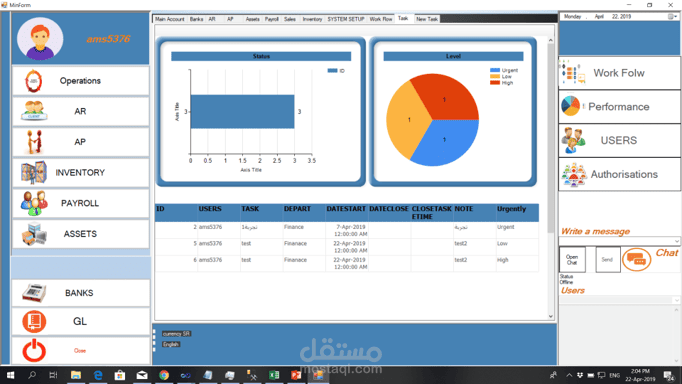Open the Work Folw icon

[x=573, y=73]
